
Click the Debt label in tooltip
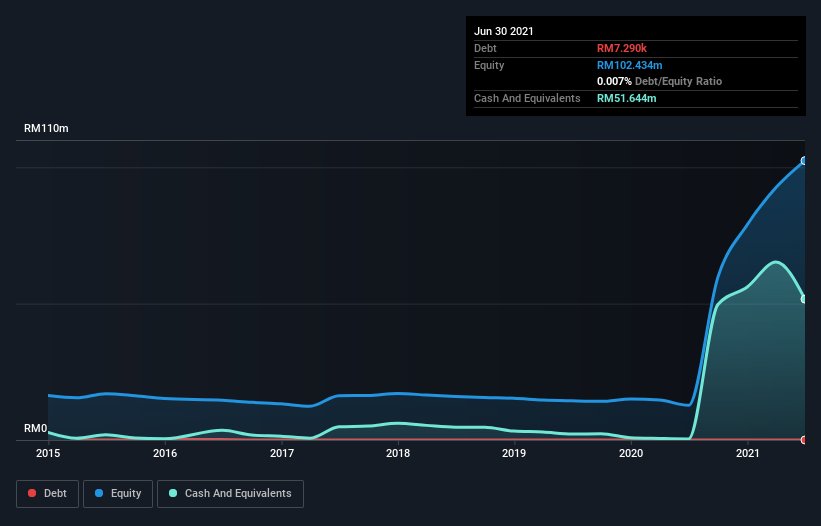(x=485, y=48)
